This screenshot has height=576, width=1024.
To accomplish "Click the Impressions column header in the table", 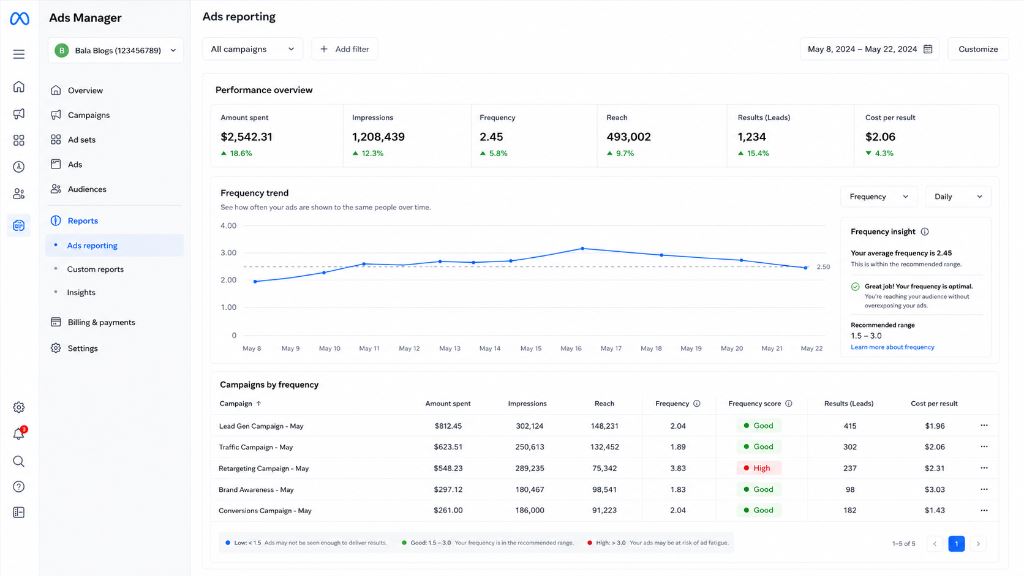I will (x=527, y=404).
